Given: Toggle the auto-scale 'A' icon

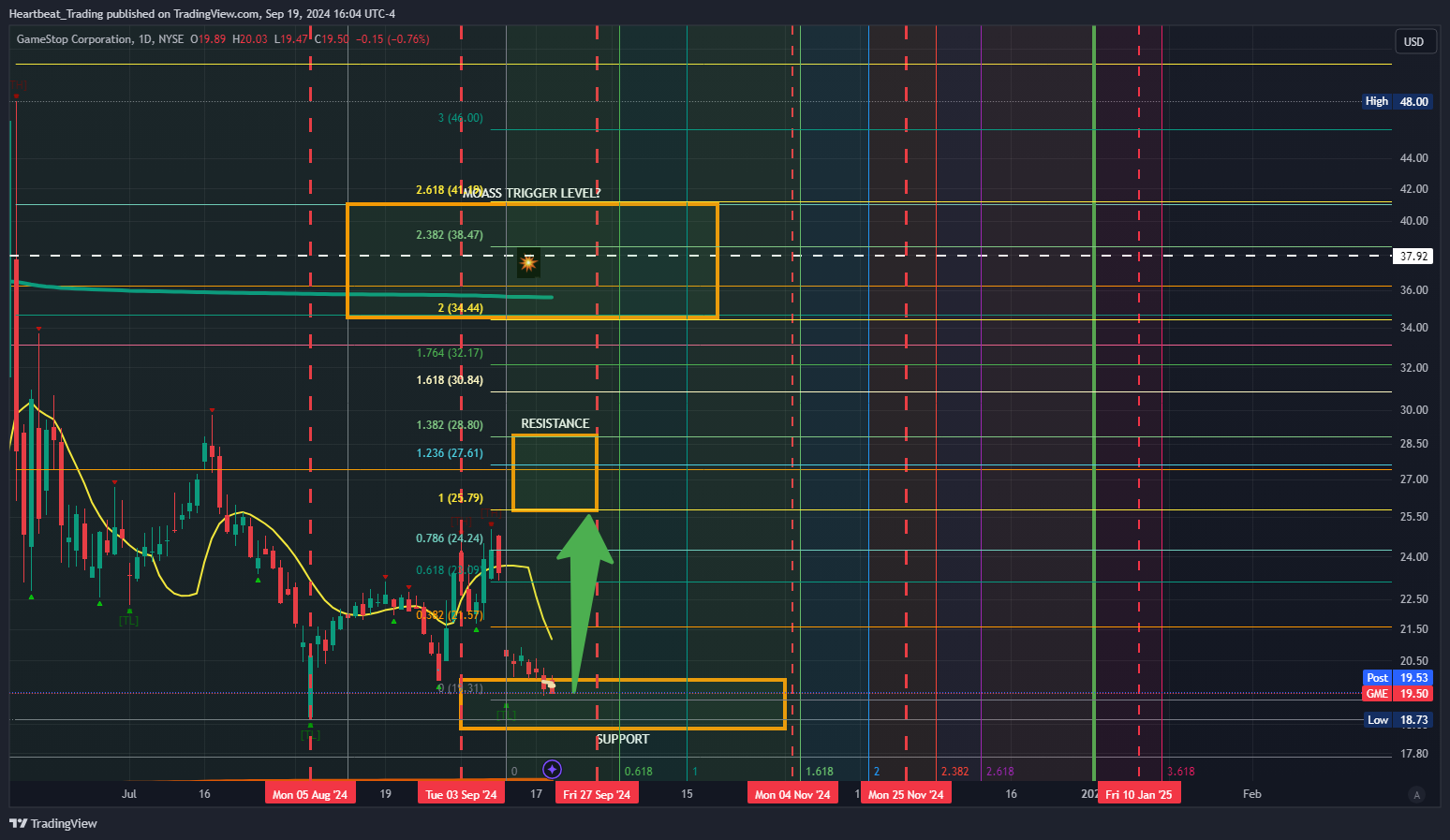Looking at the screenshot, I should pyautogui.click(x=1417, y=795).
